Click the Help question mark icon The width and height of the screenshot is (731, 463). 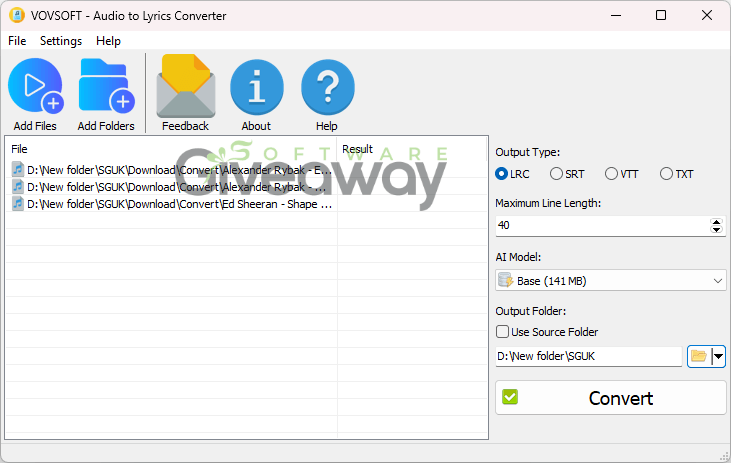click(x=327, y=87)
